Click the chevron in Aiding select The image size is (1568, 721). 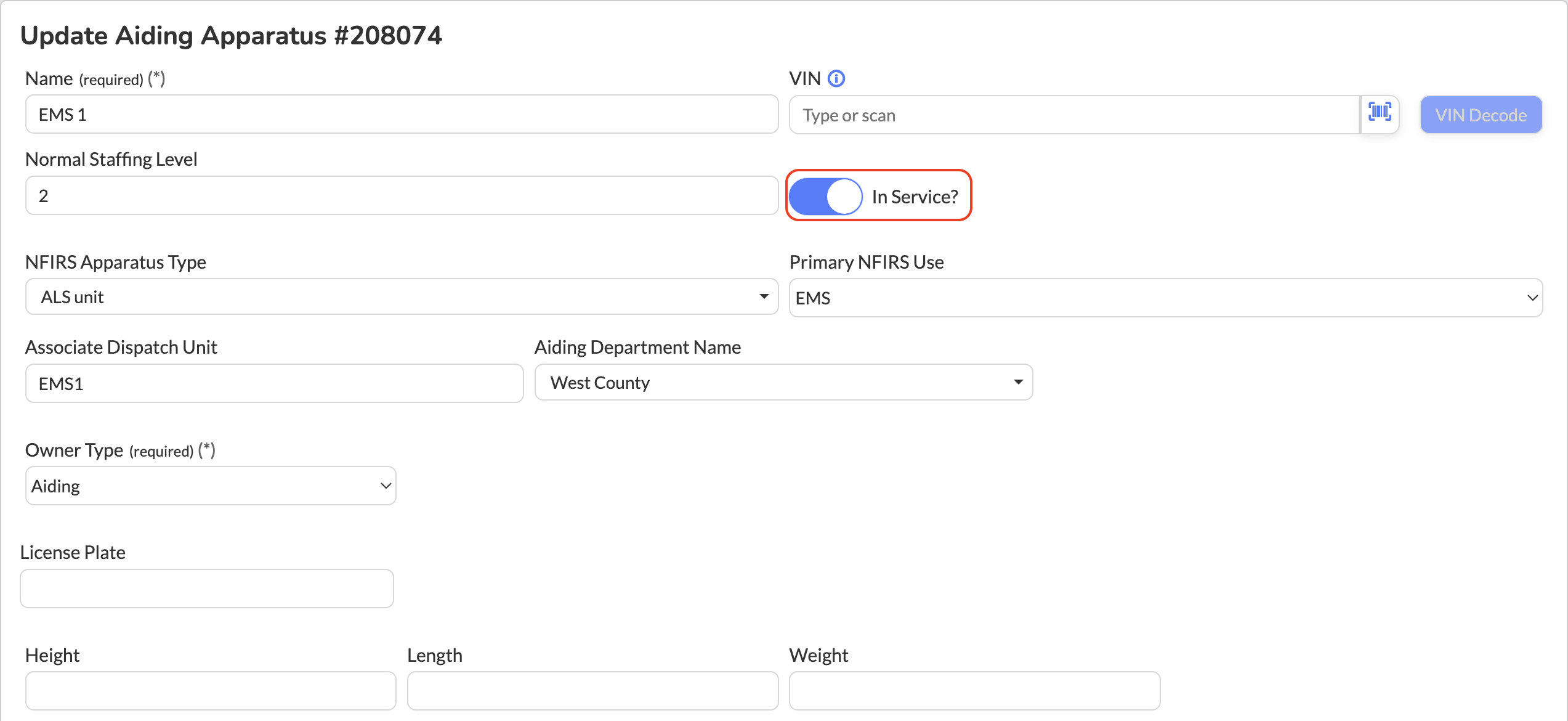[x=386, y=486]
